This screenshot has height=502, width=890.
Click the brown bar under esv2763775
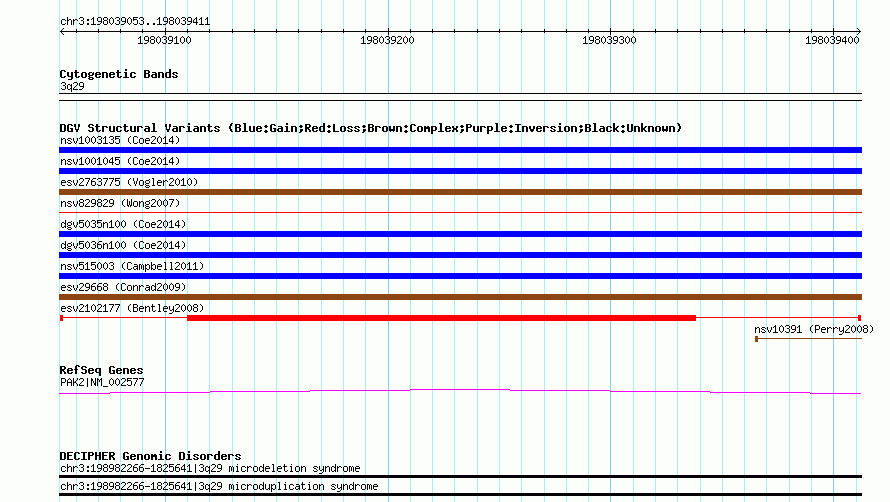[x=460, y=192]
